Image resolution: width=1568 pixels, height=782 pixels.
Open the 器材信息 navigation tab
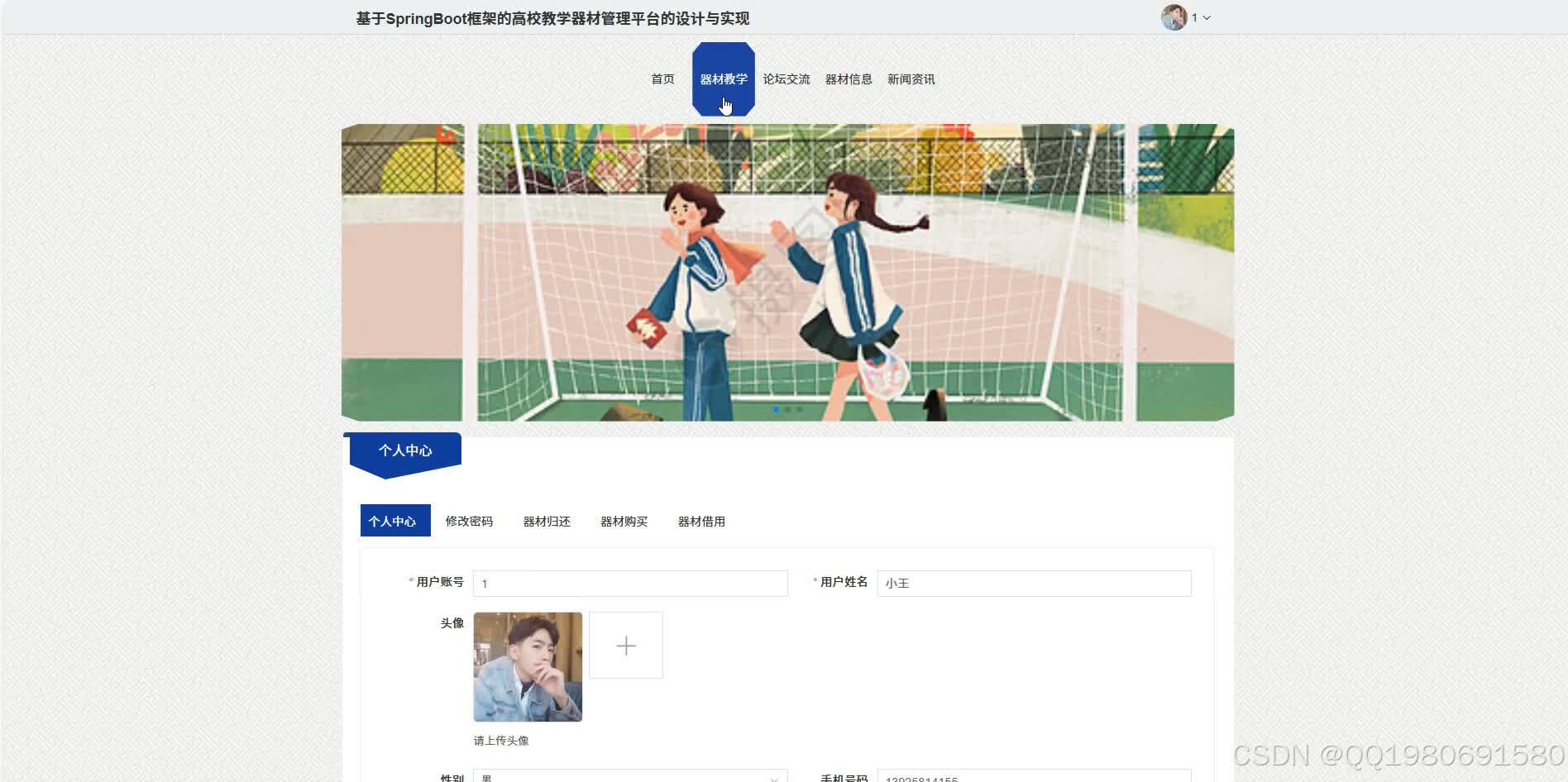(849, 79)
